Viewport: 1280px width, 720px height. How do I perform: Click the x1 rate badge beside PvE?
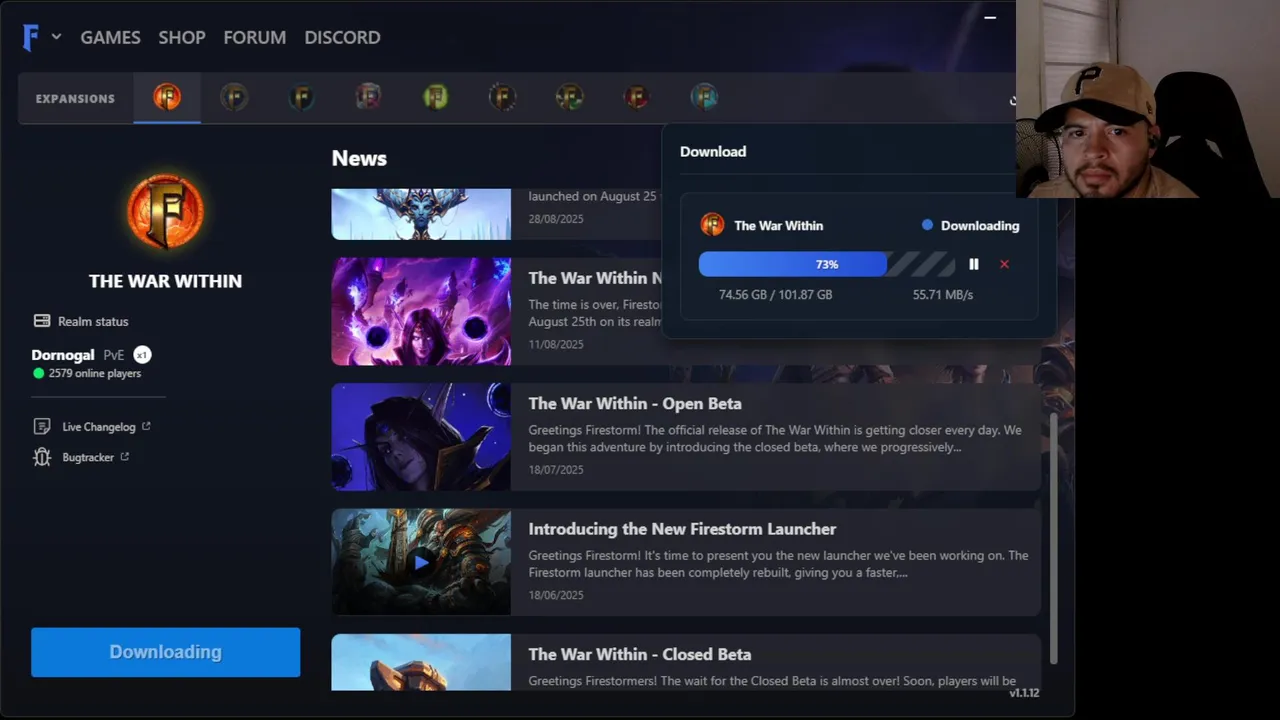(x=142, y=355)
